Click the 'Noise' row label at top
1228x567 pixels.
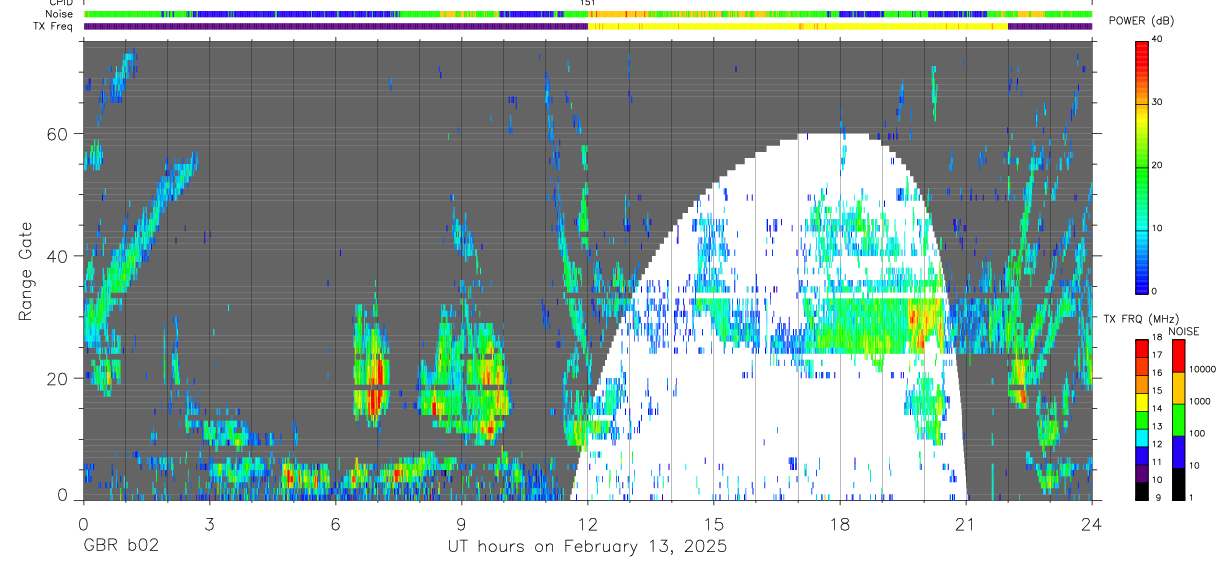point(59,14)
